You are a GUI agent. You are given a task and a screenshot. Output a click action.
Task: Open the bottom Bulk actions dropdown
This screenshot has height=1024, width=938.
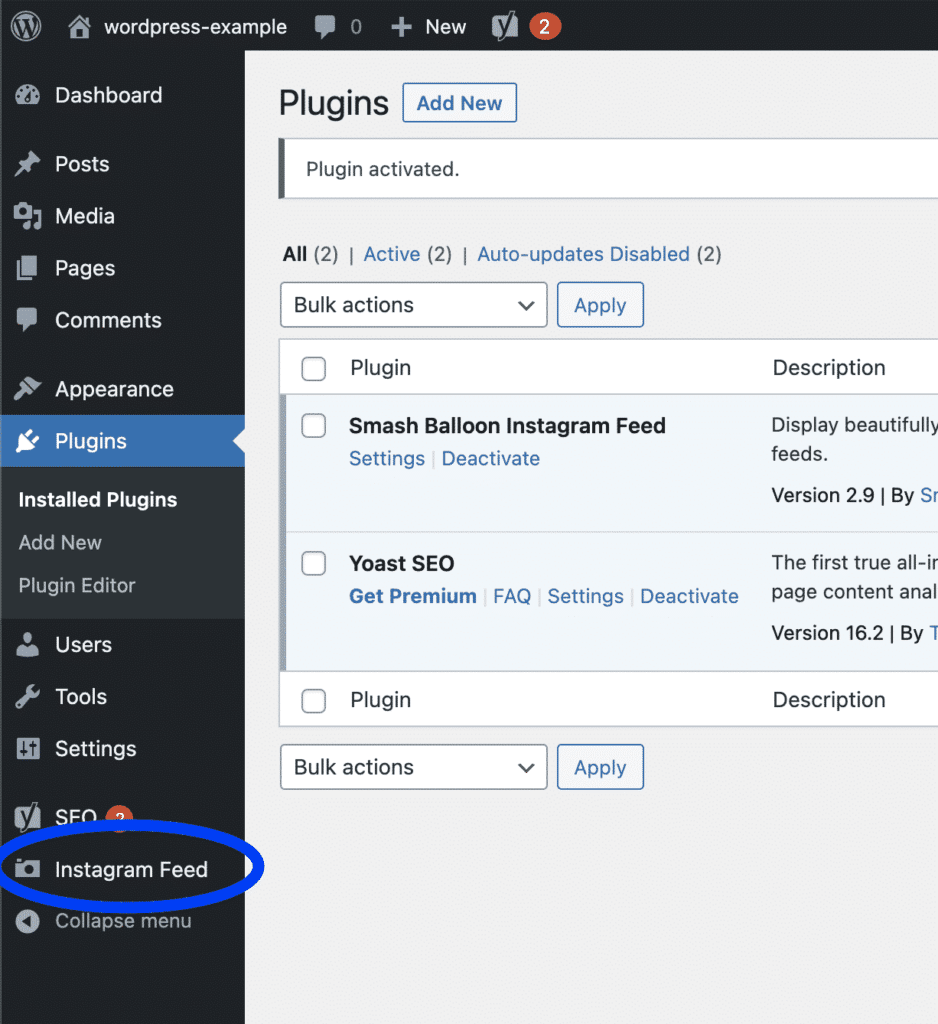pyautogui.click(x=413, y=767)
